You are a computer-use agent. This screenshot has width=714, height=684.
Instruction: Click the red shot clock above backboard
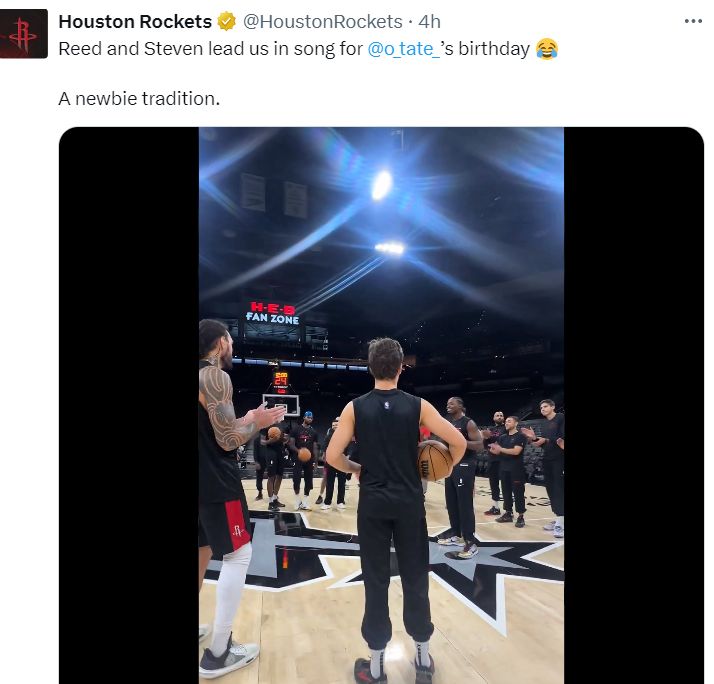click(x=281, y=379)
